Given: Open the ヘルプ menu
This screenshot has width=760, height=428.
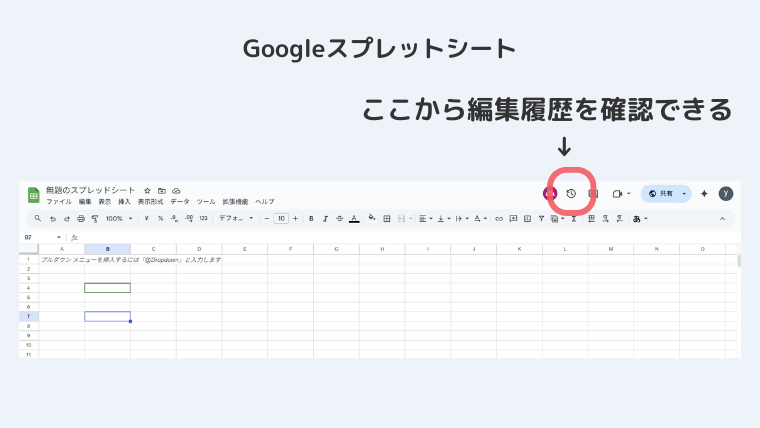Looking at the screenshot, I should point(265,202).
